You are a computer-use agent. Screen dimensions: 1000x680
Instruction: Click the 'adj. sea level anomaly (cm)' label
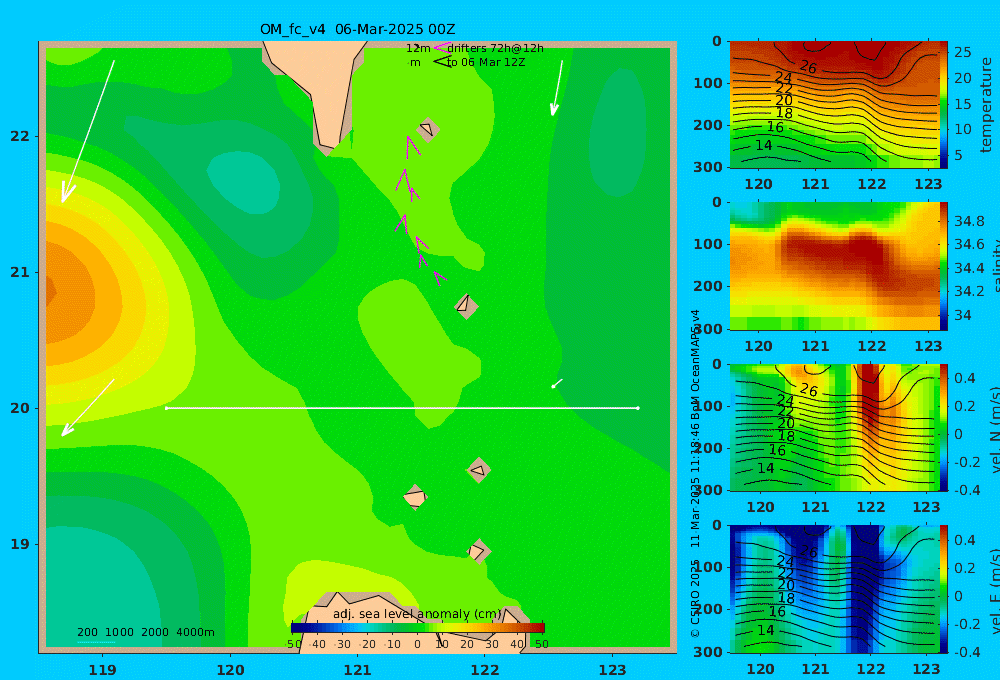tap(417, 614)
